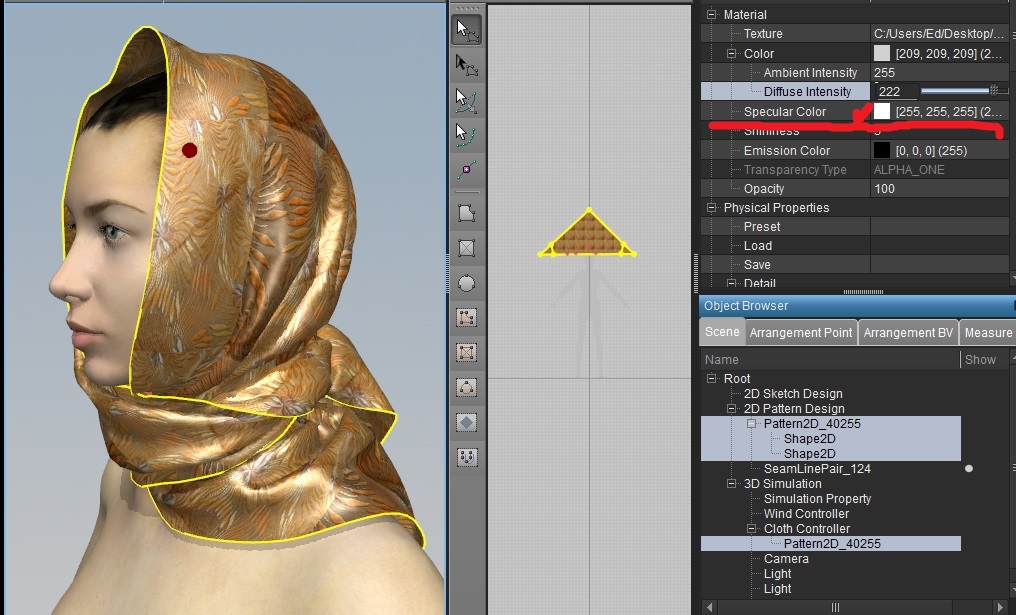
Task: Open the Emission Color black swatch
Action: pos(882,150)
